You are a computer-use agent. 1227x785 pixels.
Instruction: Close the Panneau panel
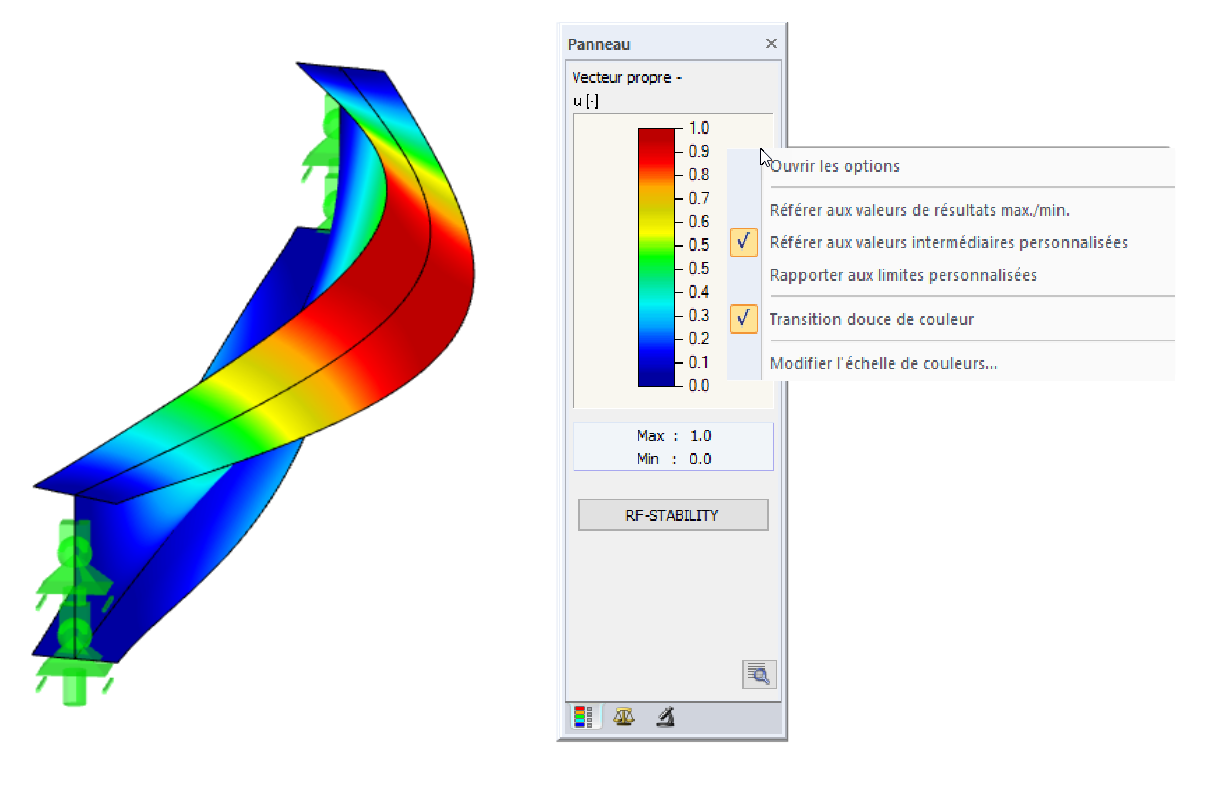(771, 44)
